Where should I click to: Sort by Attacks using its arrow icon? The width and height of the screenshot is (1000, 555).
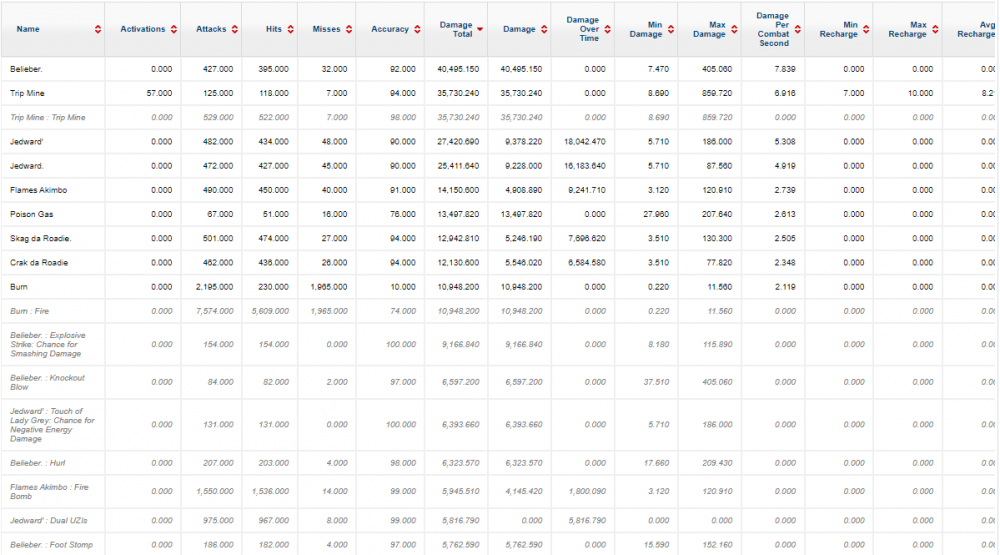point(234,29)
